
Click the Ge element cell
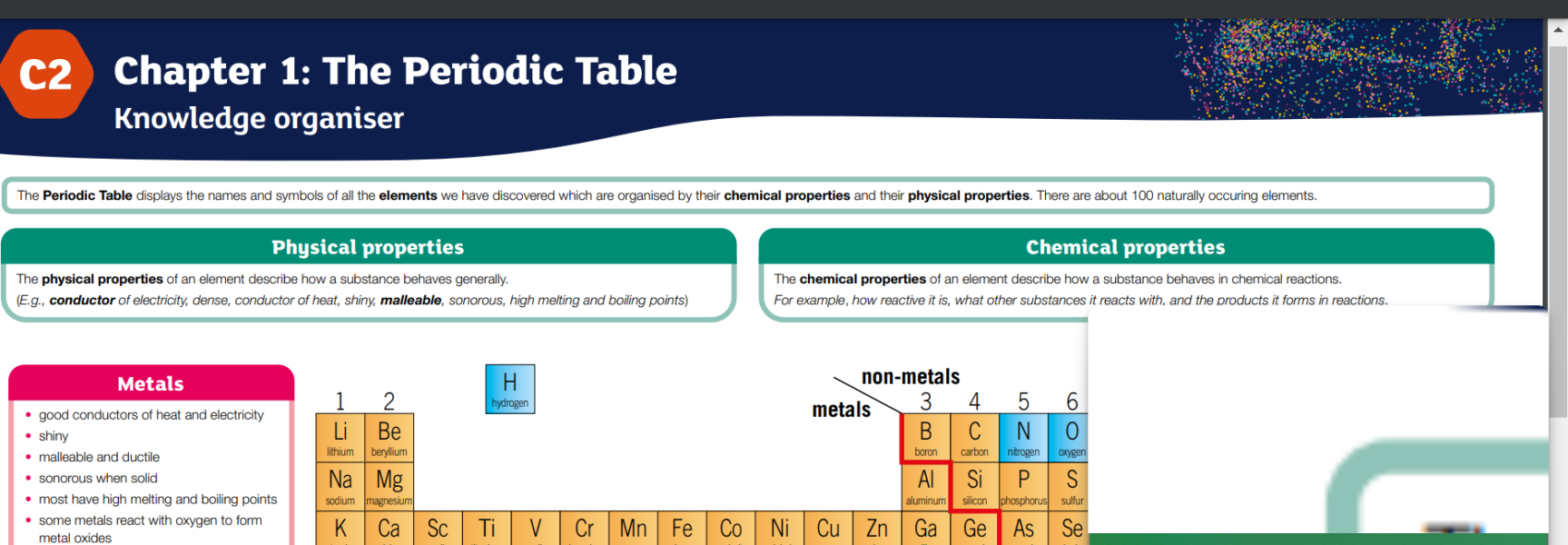(x=975, y=528)
